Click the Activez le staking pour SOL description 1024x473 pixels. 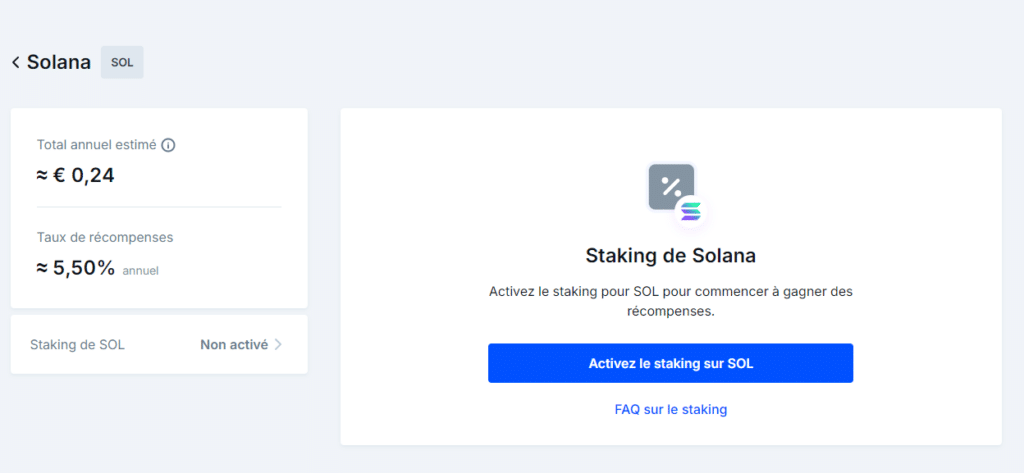671,301
